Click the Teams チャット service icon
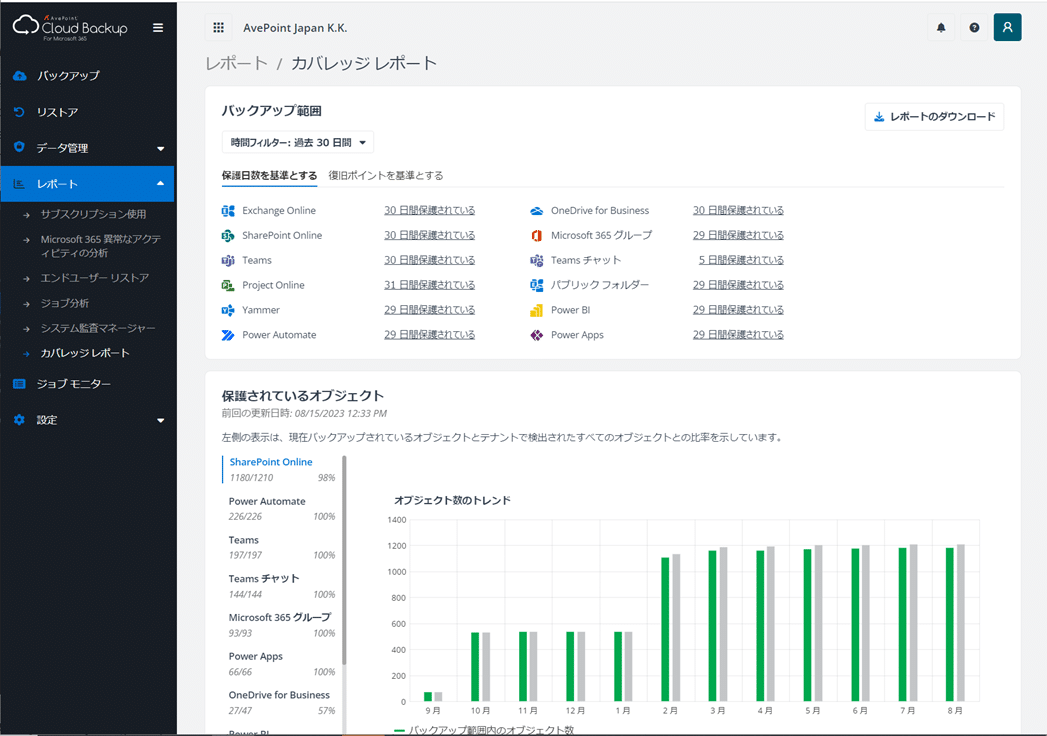This screenshot has height=736, width=1047. (x=537, y=260)
